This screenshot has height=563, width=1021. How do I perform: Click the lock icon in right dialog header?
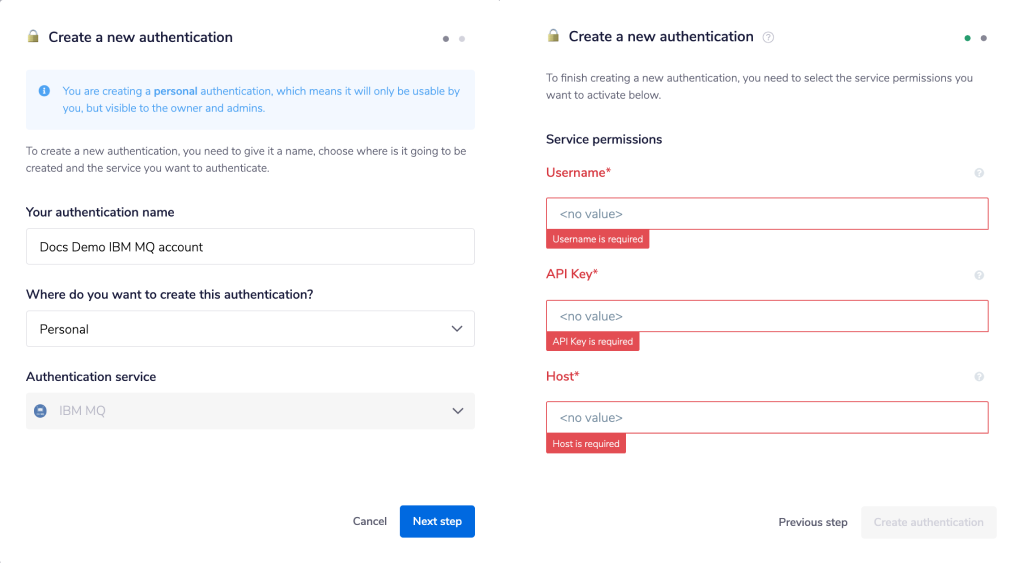(x=553, y=36)
